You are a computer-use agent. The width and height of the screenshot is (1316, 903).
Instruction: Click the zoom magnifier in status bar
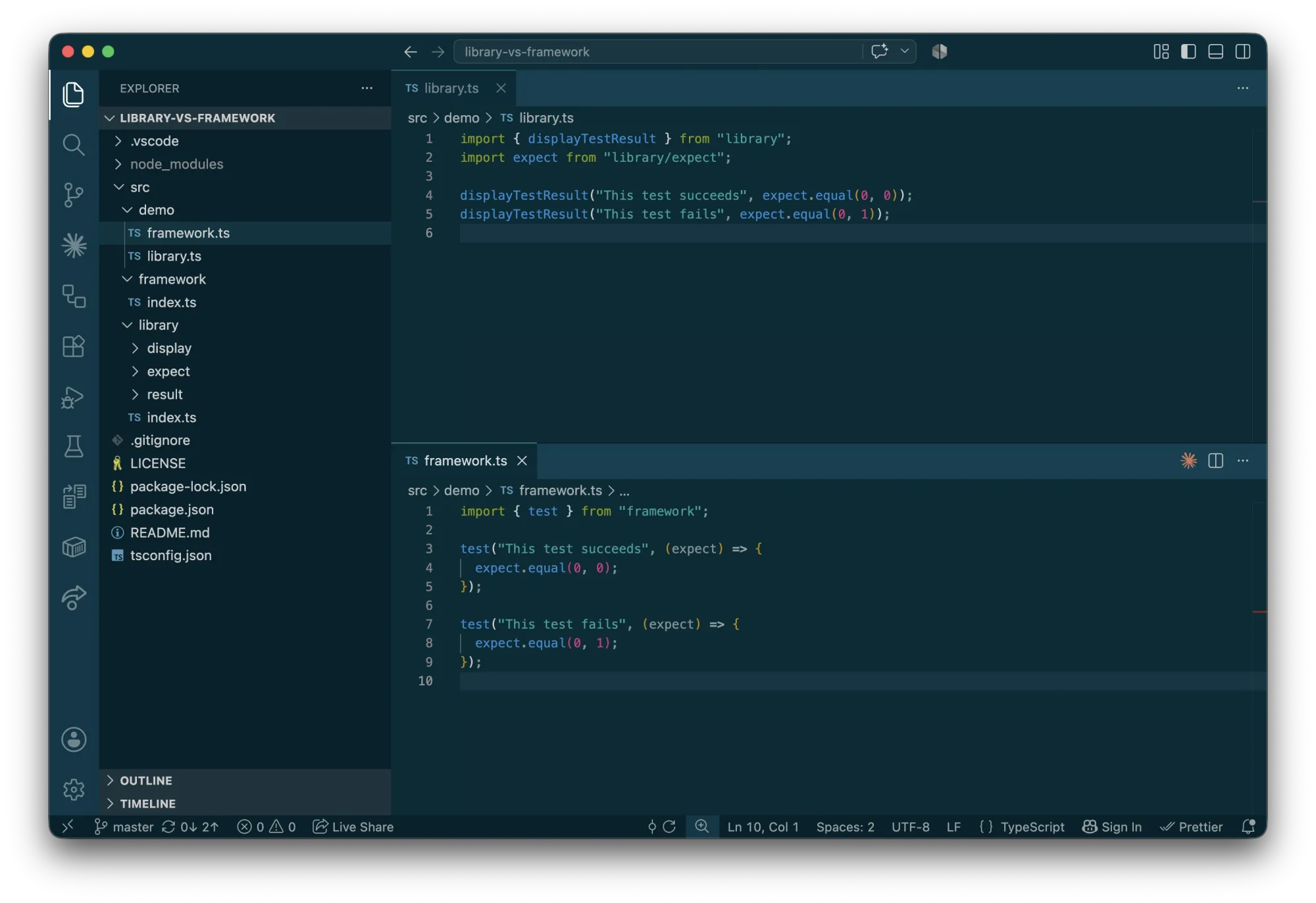click(702, 827)
